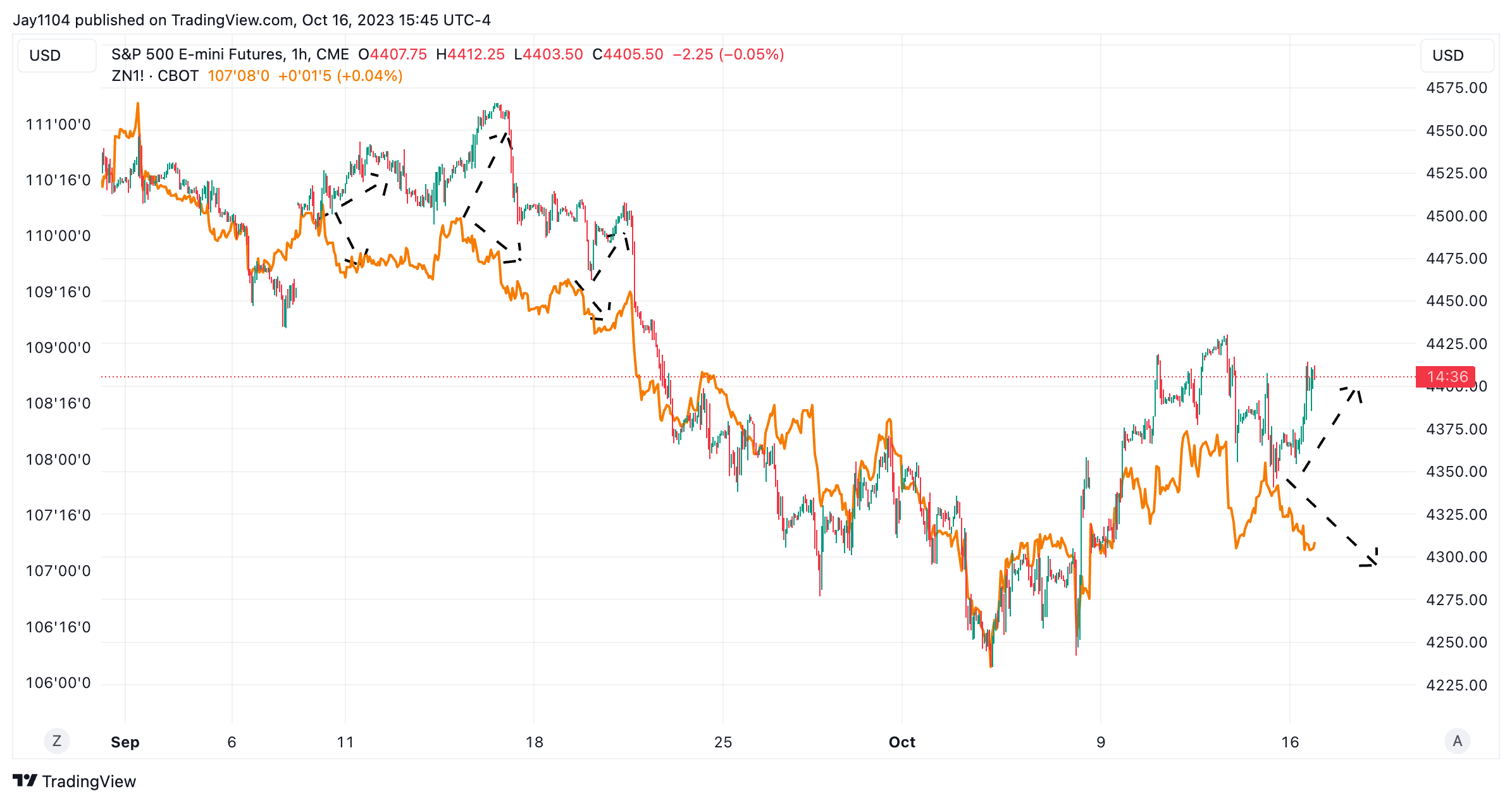Click the 107'16'0 left axis label
The width and height of the screenshot is (1512, 803).
coord(58,515)
